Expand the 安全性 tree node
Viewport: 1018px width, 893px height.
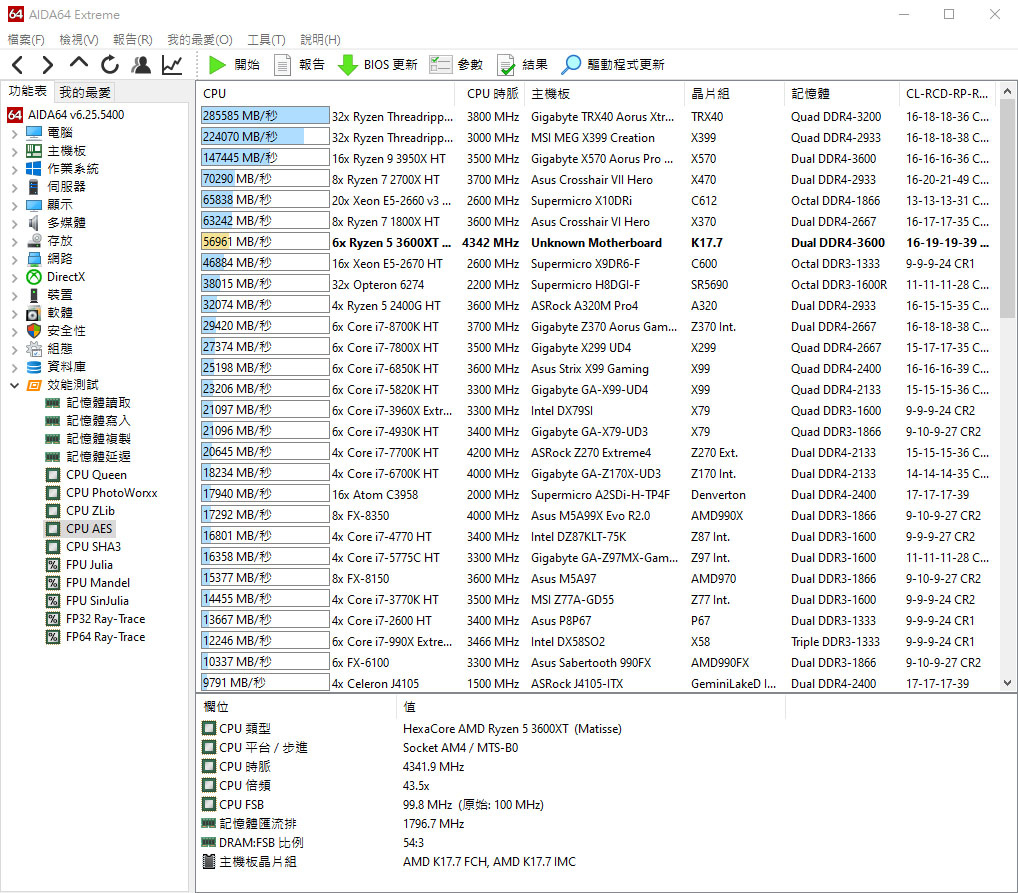[x=14, y=332]
